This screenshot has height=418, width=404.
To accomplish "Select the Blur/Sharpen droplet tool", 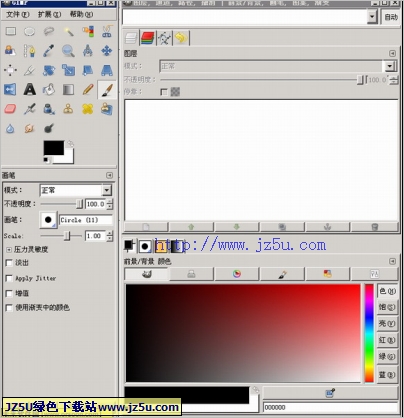I will (11, 128).
